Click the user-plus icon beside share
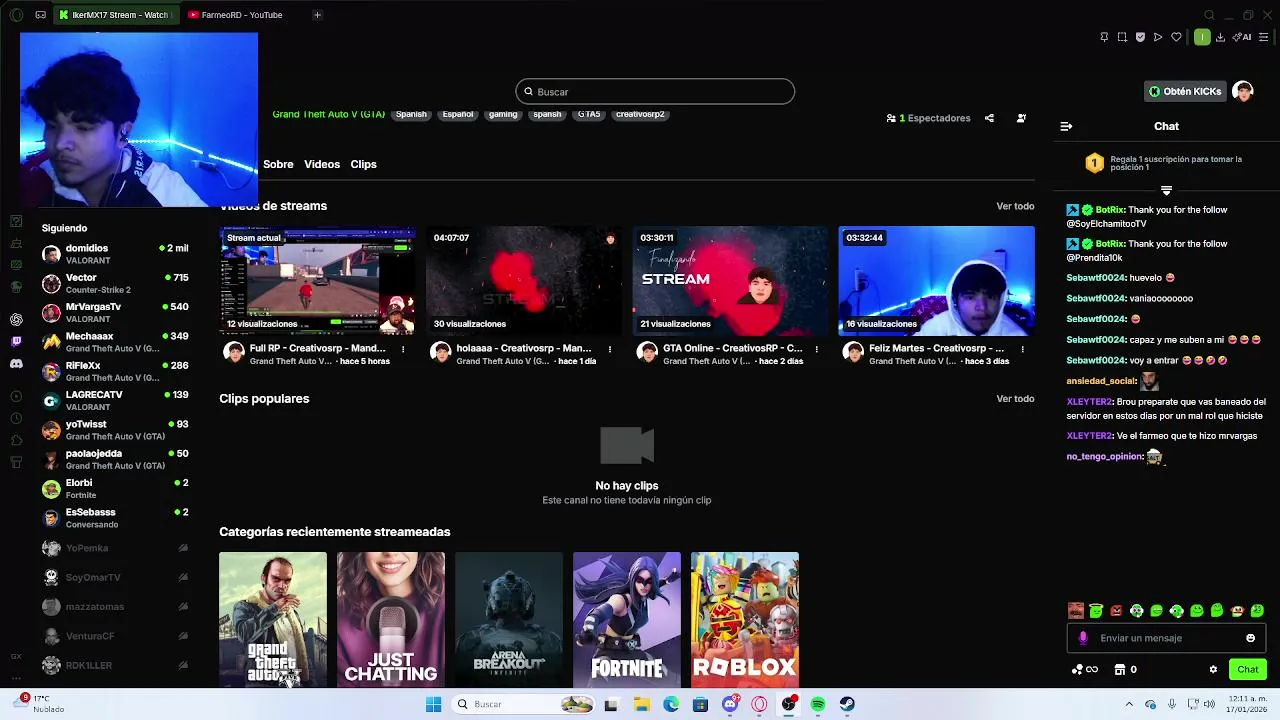This screenshot has height=720, width=1280. 1021,118
